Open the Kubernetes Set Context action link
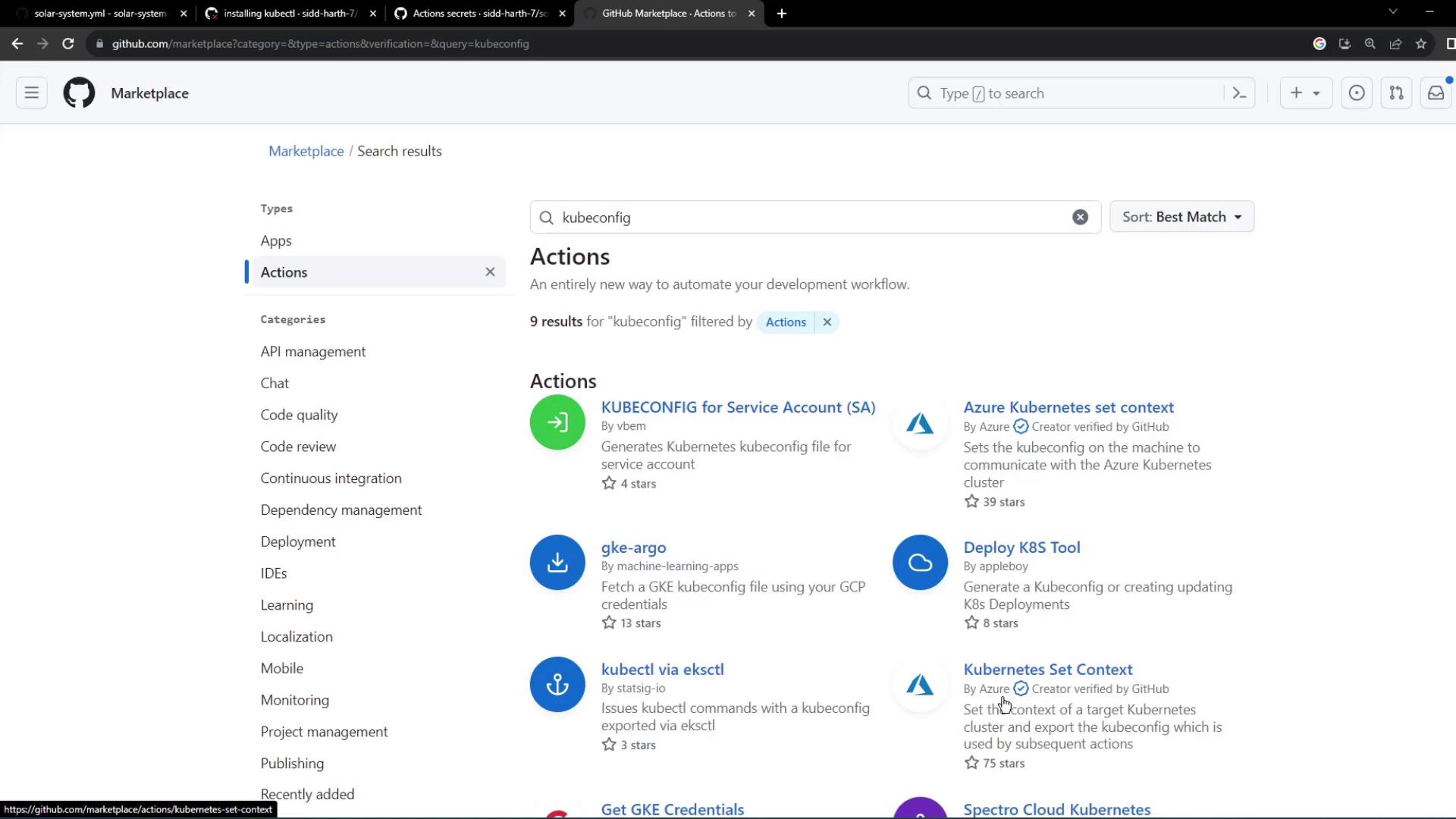Image resolution: width=1456 pixels, height=819 pixels. point(1047,670)
